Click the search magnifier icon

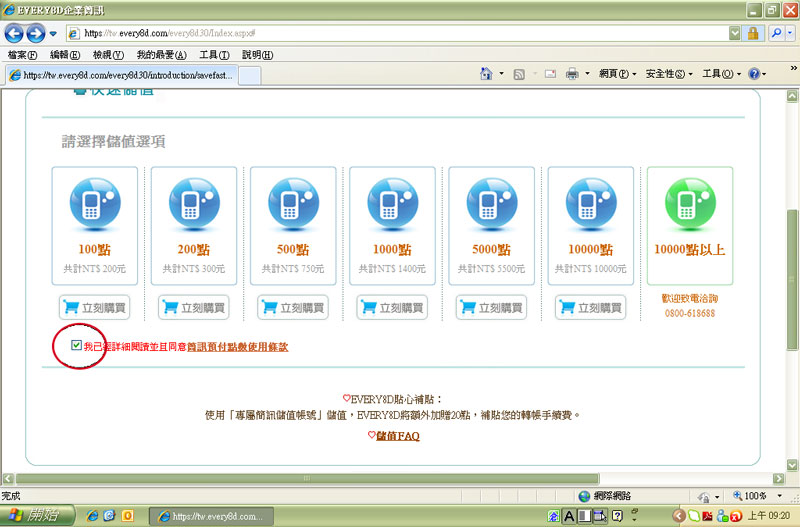[x=777, y=33]
